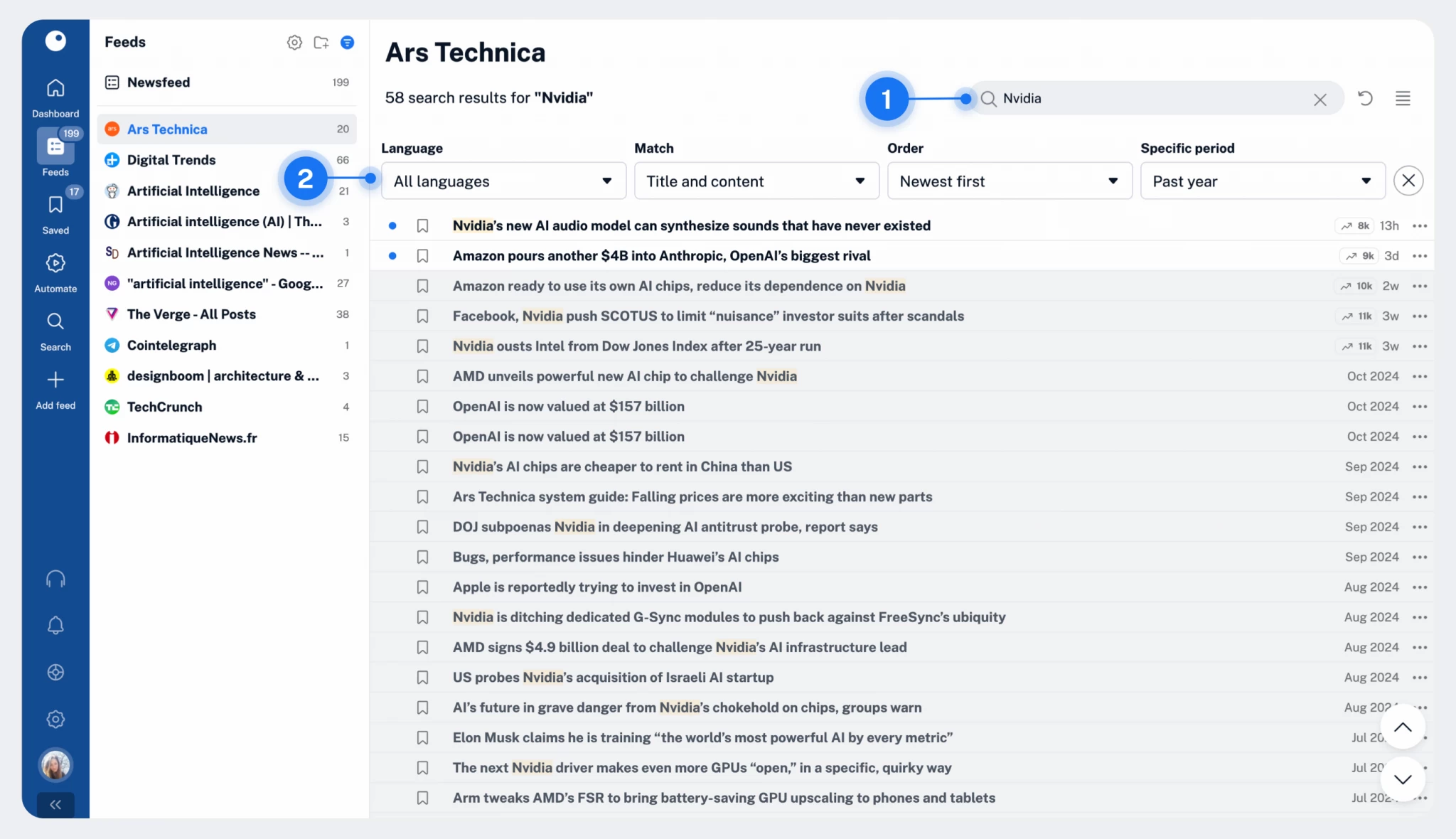Image resolution: width=1456 pixels, height=839 pixels.
Task: Clear the Nvidia search with the X button
Action: pyautogui.click(x=1321, y=98)
